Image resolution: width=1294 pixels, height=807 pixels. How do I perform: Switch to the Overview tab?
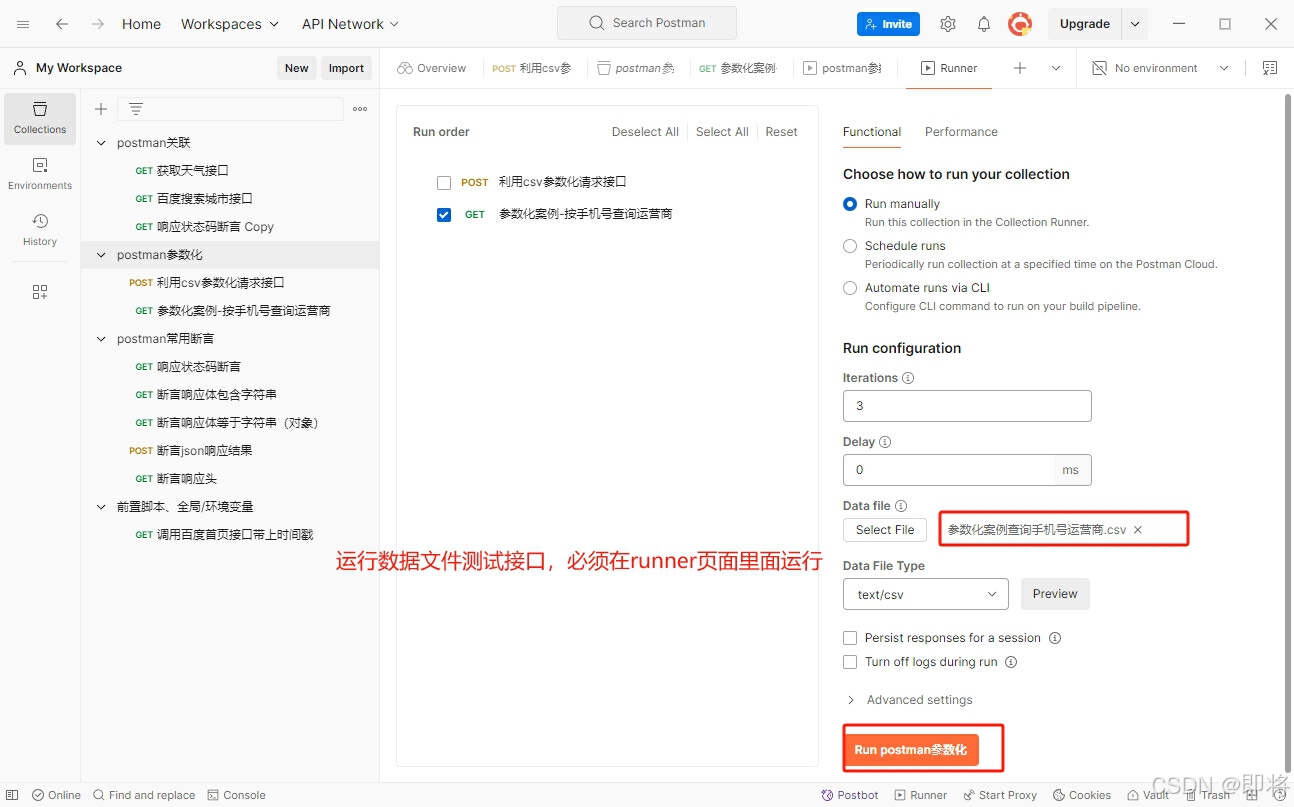(x=432, y=68)
